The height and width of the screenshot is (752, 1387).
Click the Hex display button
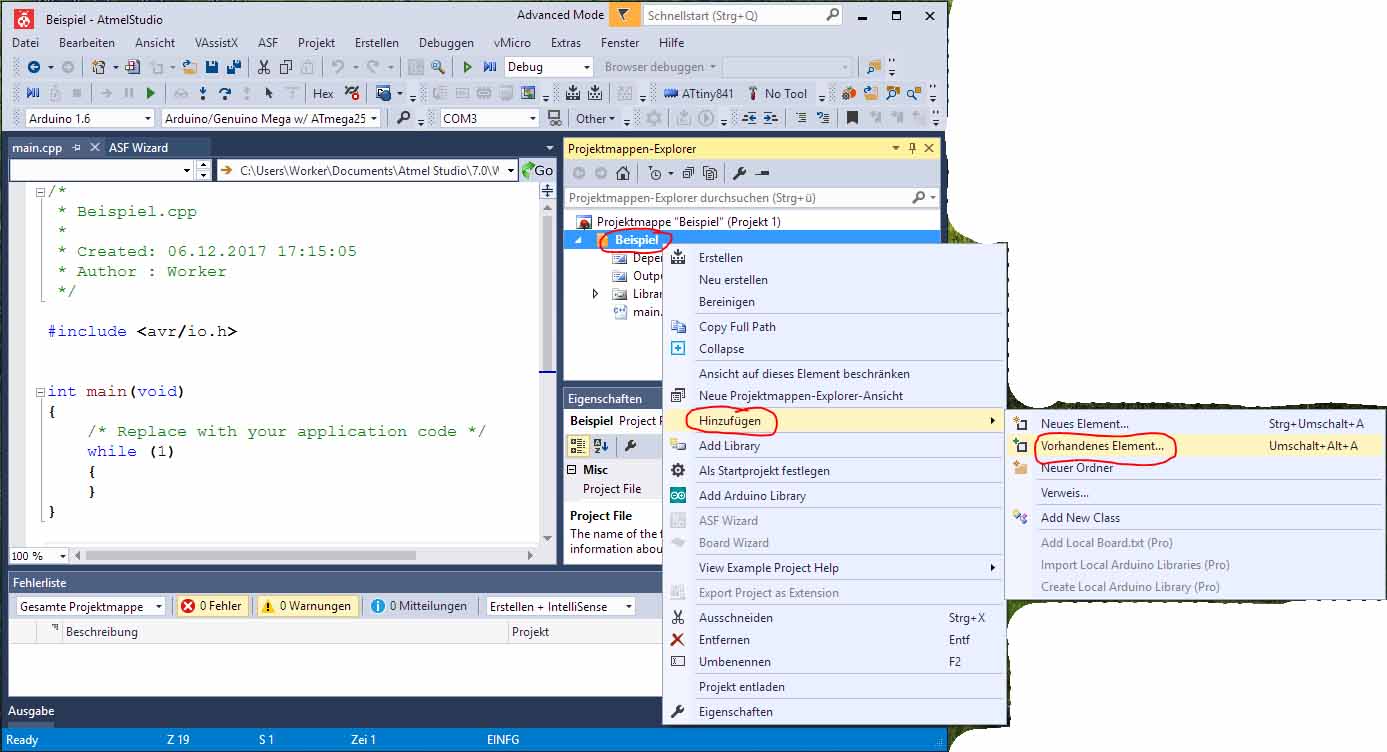[x=323, y=93]
